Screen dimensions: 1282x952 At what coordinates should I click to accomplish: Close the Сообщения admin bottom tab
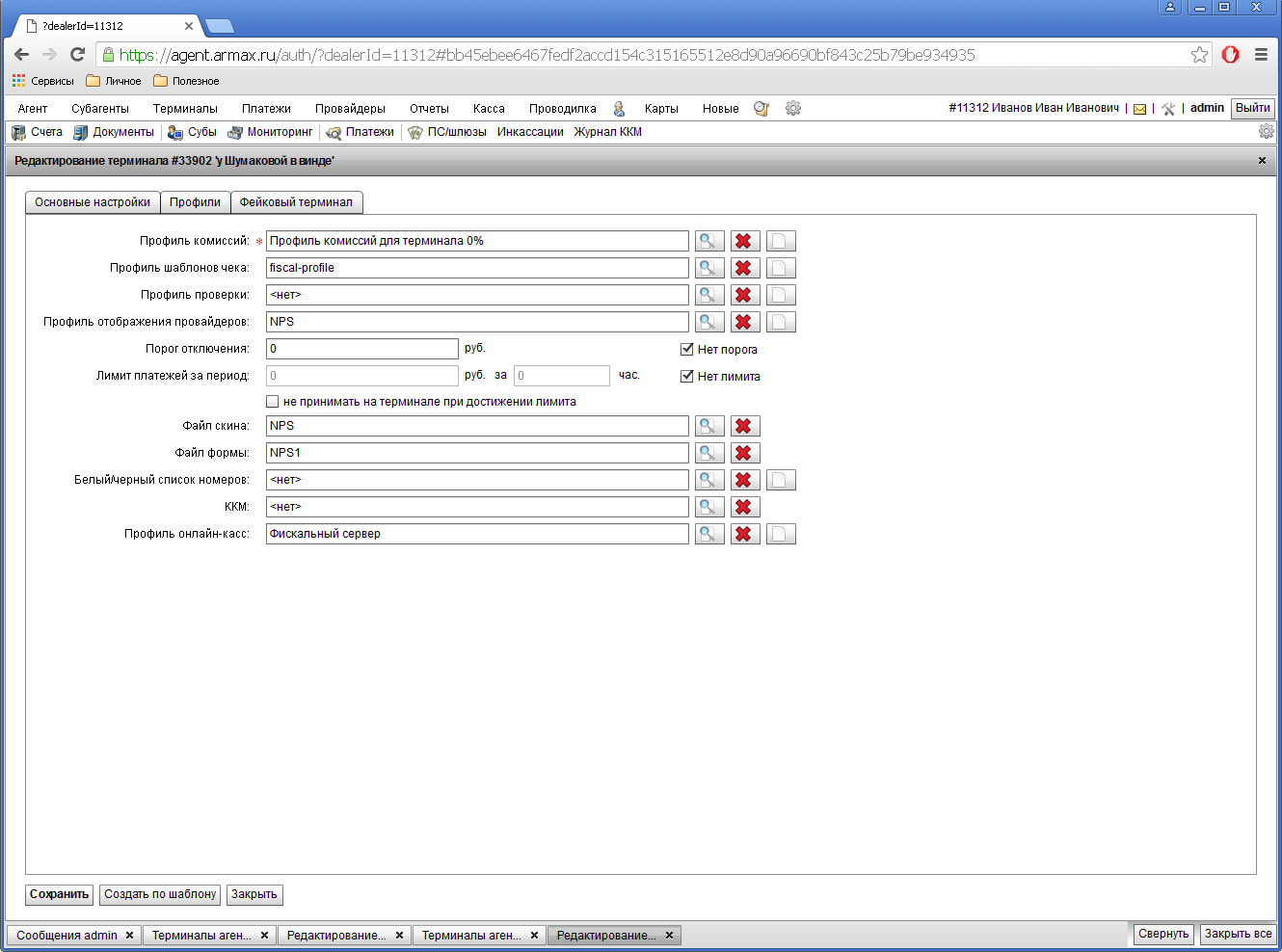129,936
